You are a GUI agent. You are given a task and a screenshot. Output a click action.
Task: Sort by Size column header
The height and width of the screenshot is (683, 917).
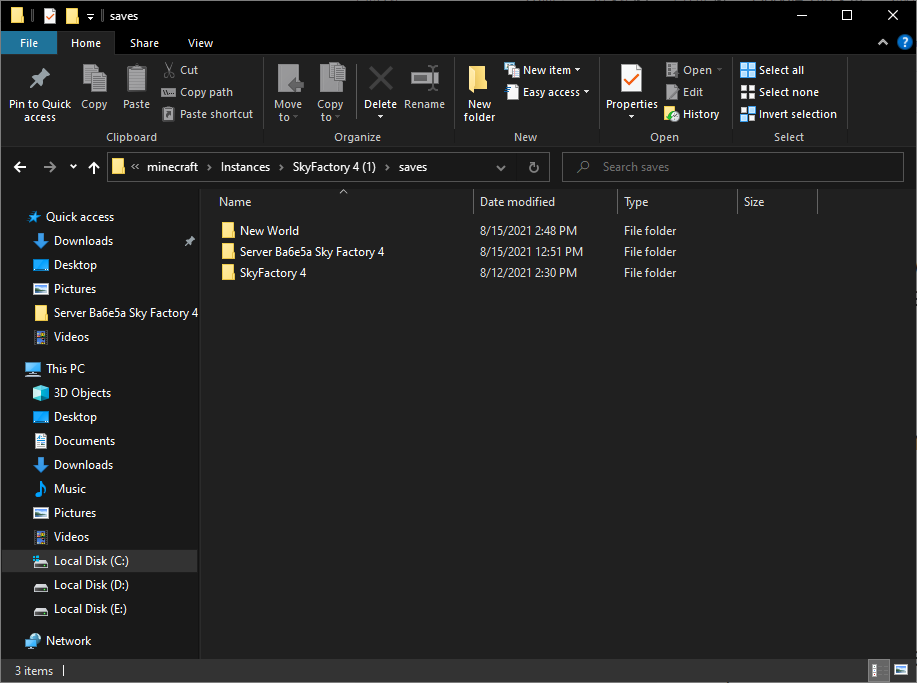pos(754,202)
